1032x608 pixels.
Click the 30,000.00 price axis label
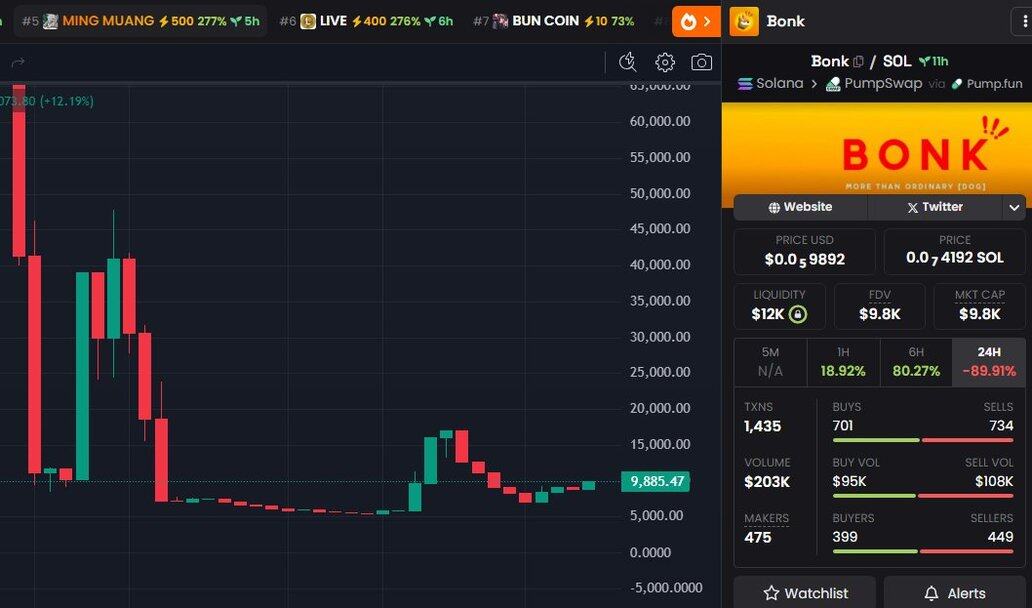[660, 337]
